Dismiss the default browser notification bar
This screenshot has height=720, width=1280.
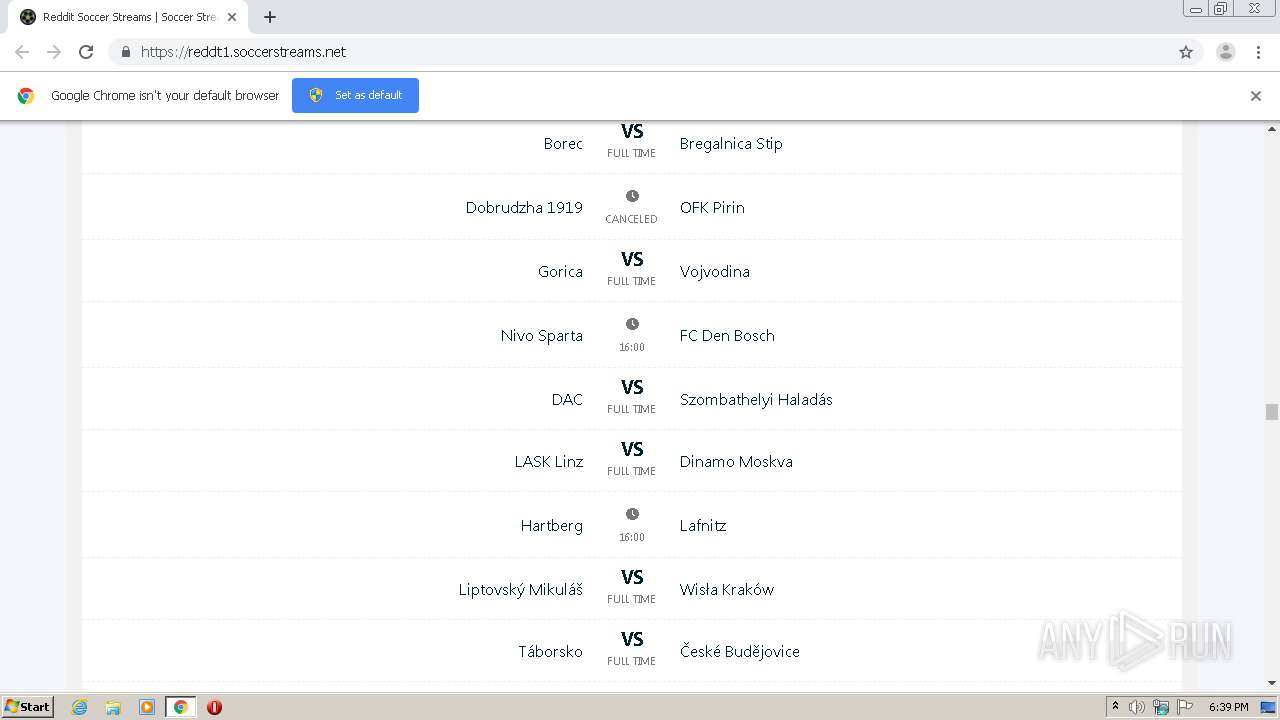coord(1255,96)
